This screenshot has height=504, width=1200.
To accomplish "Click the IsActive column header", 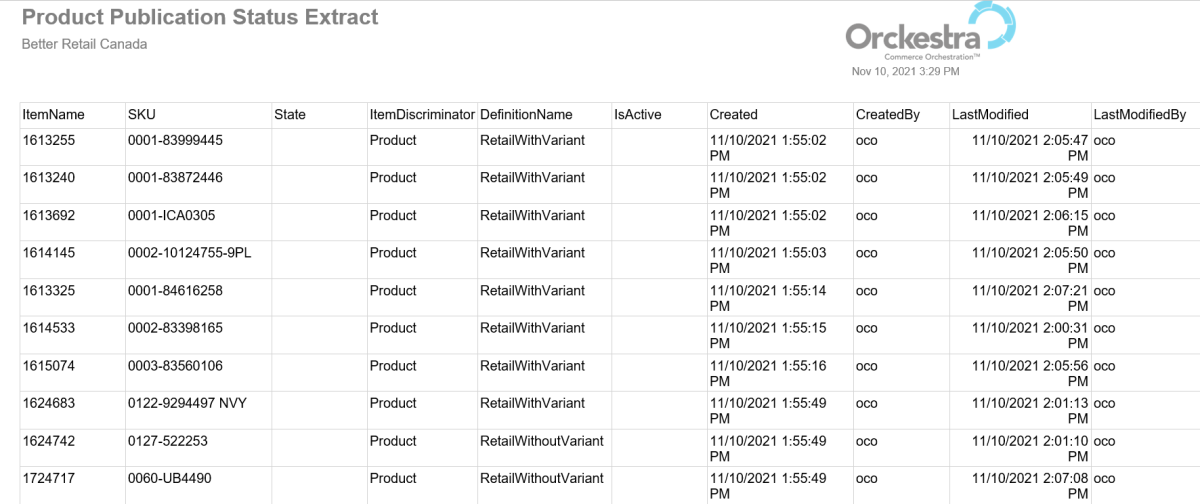I will [638, 115].
